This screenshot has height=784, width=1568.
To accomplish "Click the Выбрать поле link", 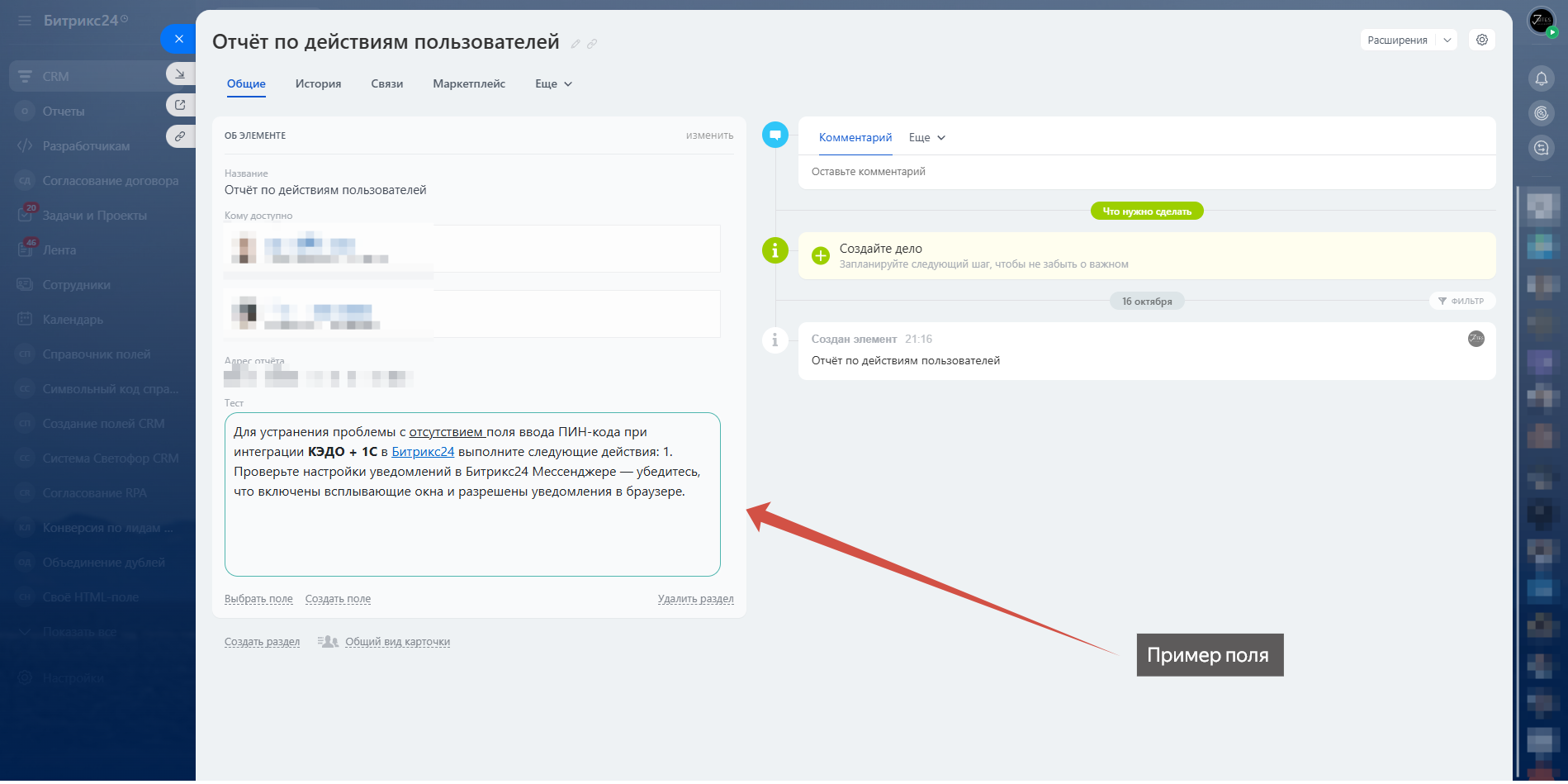I will (x=258, y=599).
